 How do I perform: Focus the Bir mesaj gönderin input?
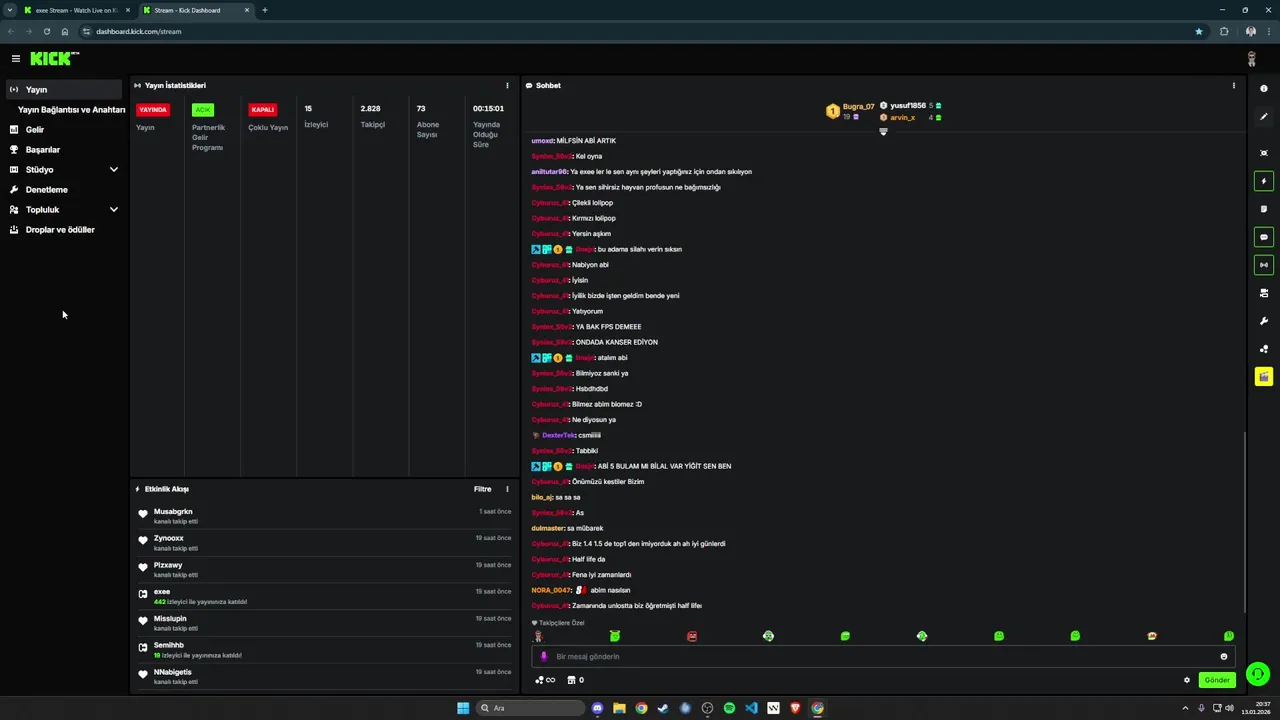885,657
